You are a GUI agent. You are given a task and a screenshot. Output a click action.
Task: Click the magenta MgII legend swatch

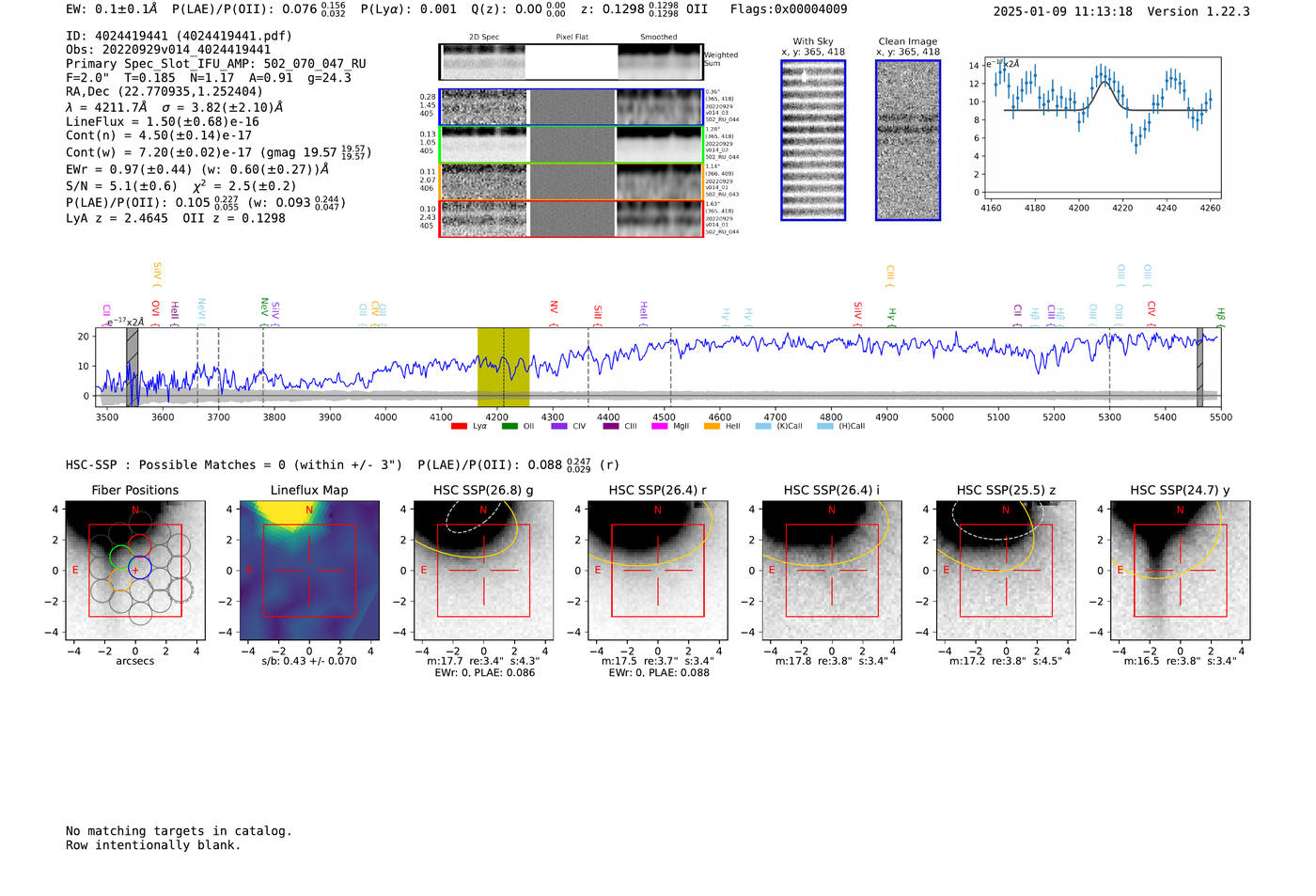(660, 427)
